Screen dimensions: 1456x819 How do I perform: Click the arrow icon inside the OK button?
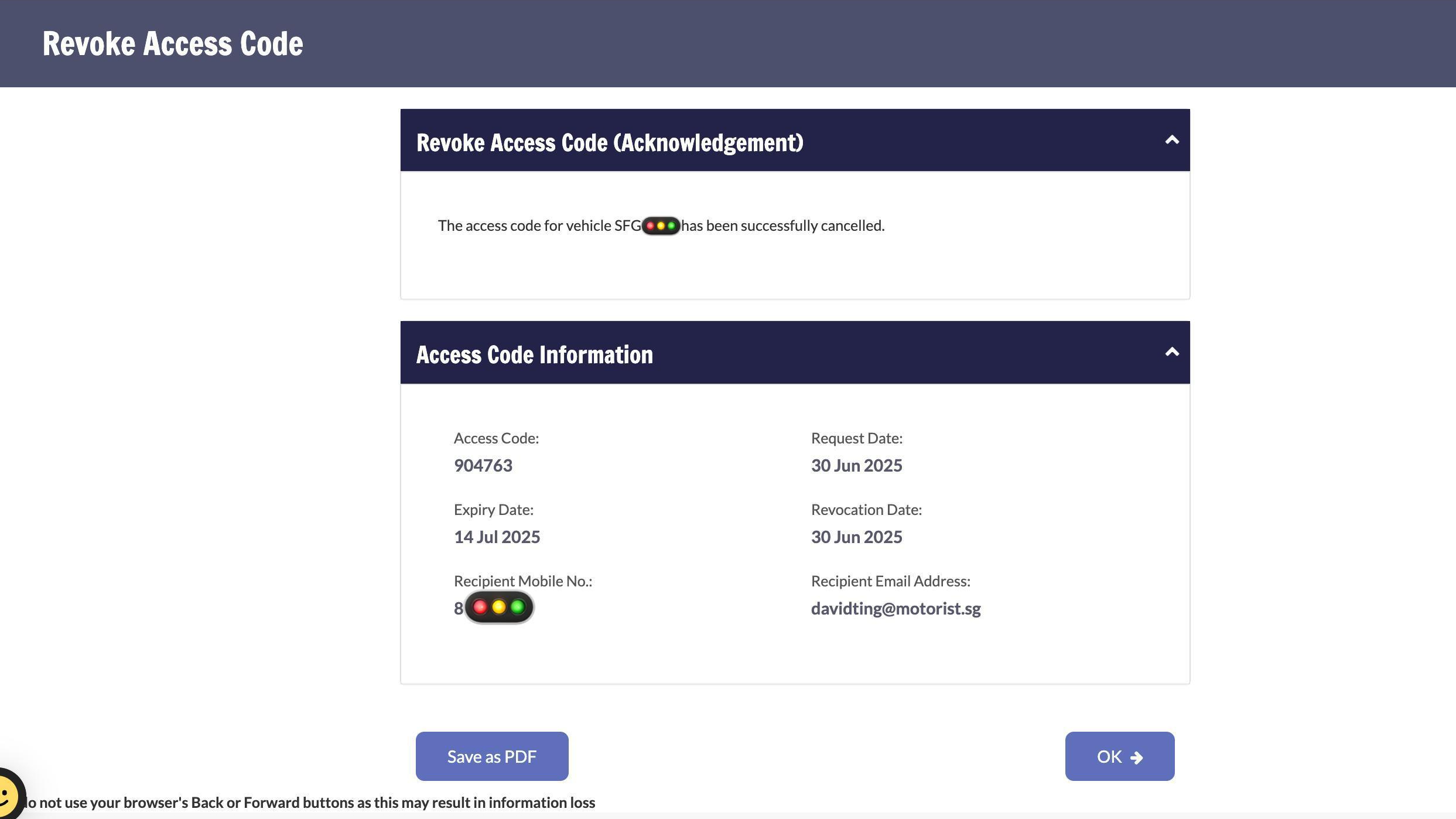click(x=1137, y=757)
